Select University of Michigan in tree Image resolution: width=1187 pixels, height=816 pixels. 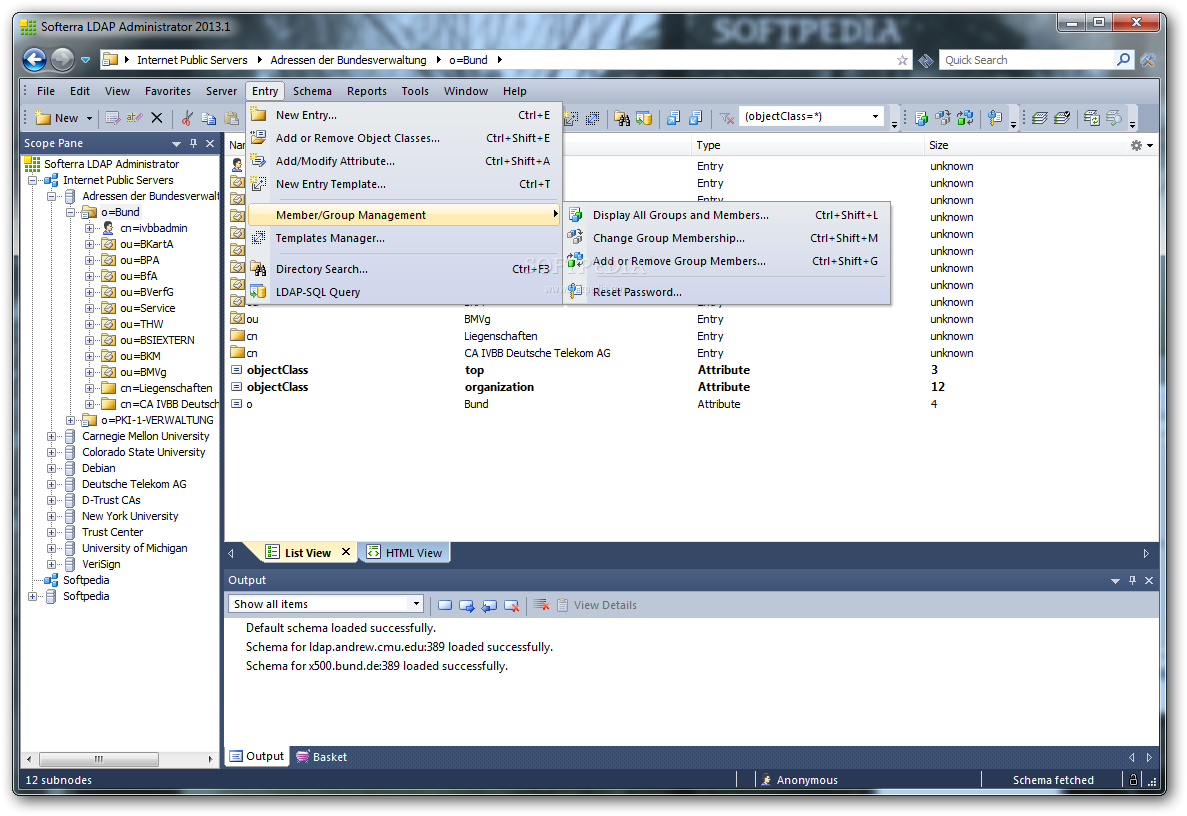[135, 549]
